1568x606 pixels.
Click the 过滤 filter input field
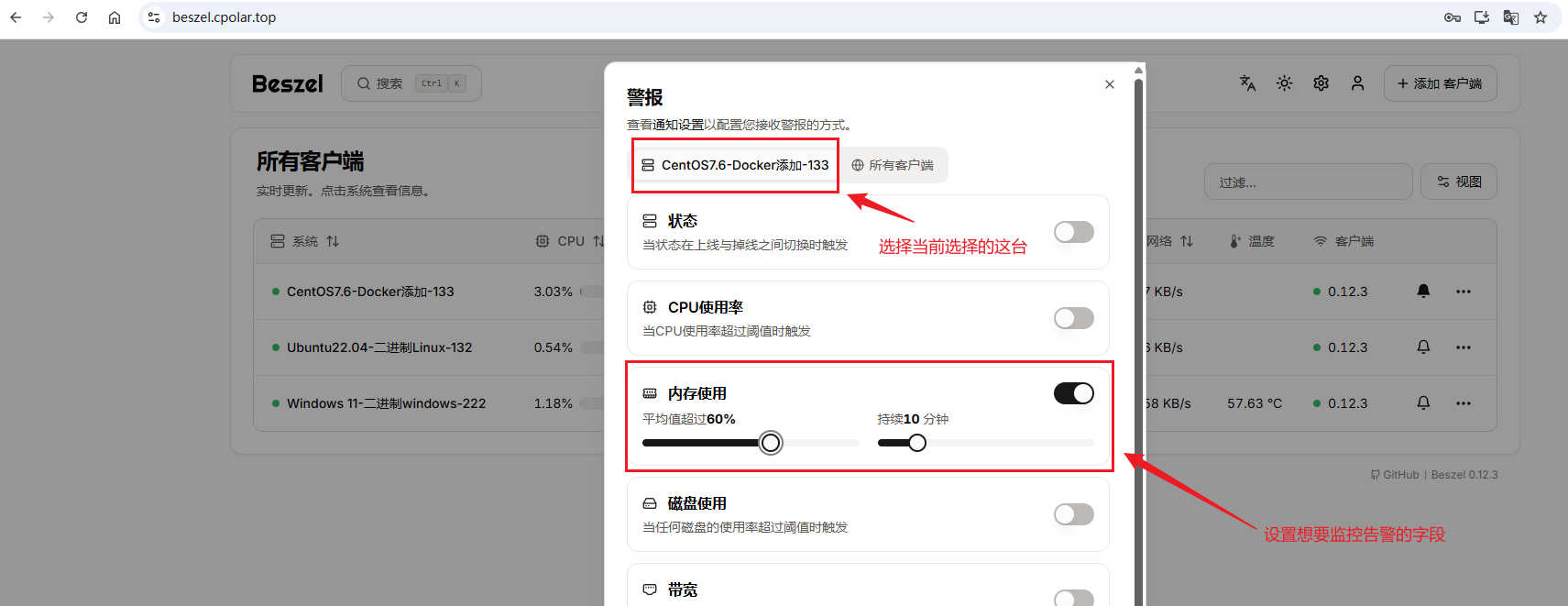pyautogui.click(x=1309, y=182)
